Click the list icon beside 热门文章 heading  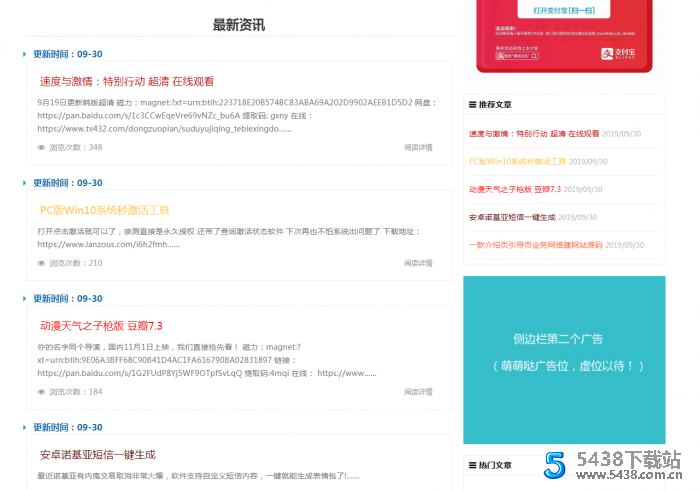472,465
